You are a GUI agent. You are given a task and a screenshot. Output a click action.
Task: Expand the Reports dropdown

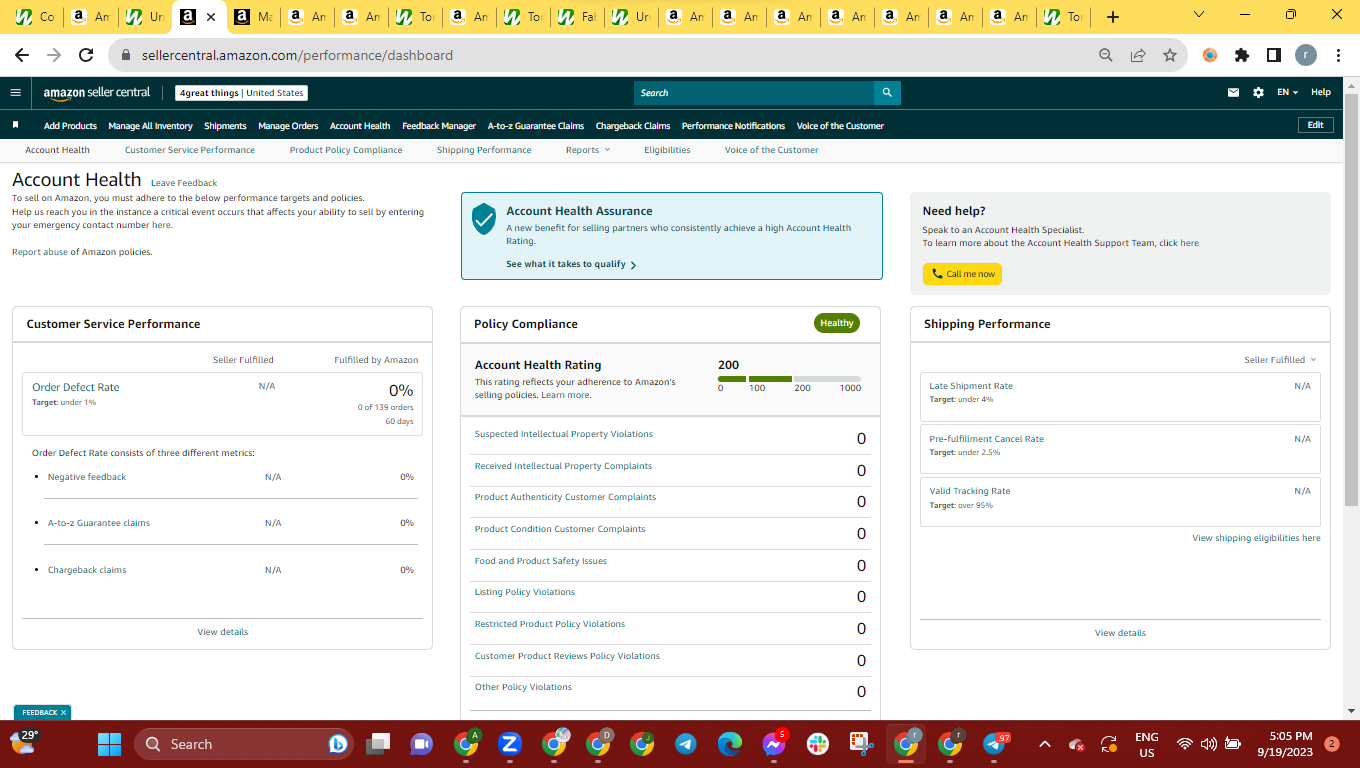pyautogui.click(x=587, y=150)
